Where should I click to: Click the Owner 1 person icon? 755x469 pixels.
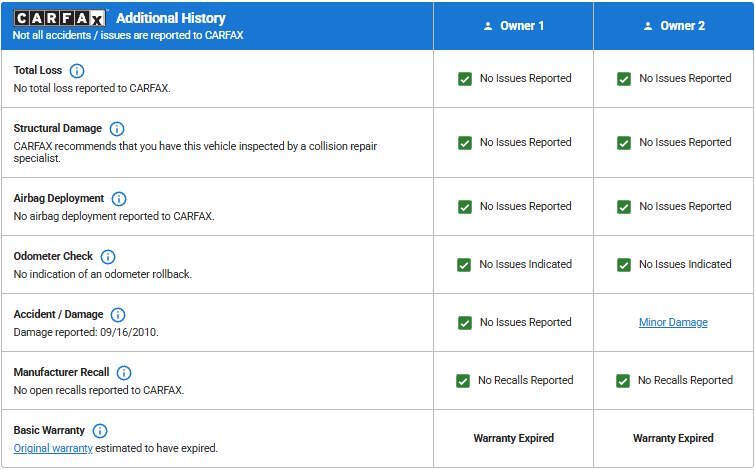coord(488,26)
